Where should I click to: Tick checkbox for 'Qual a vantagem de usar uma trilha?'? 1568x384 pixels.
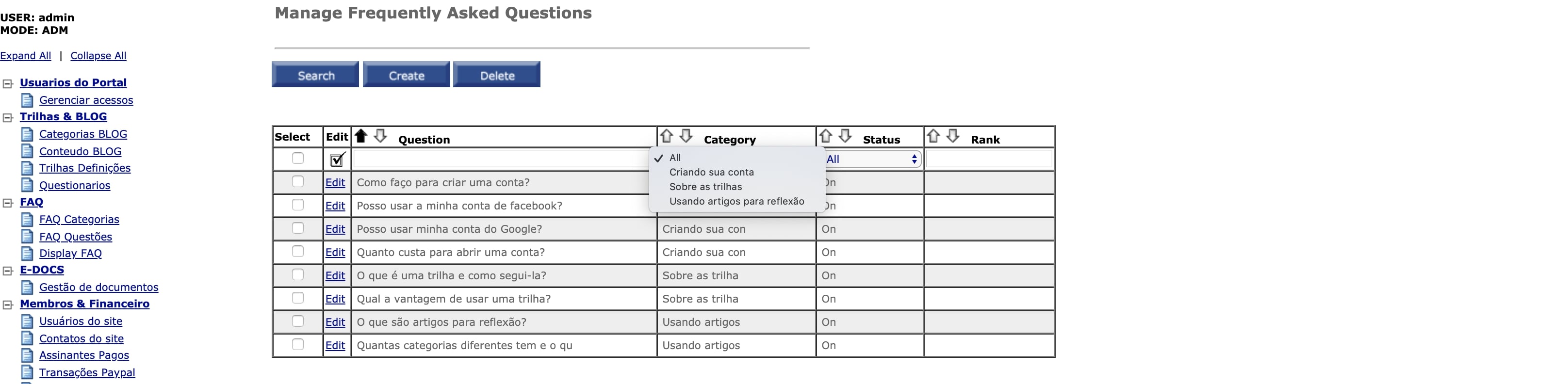pos(298,298)
